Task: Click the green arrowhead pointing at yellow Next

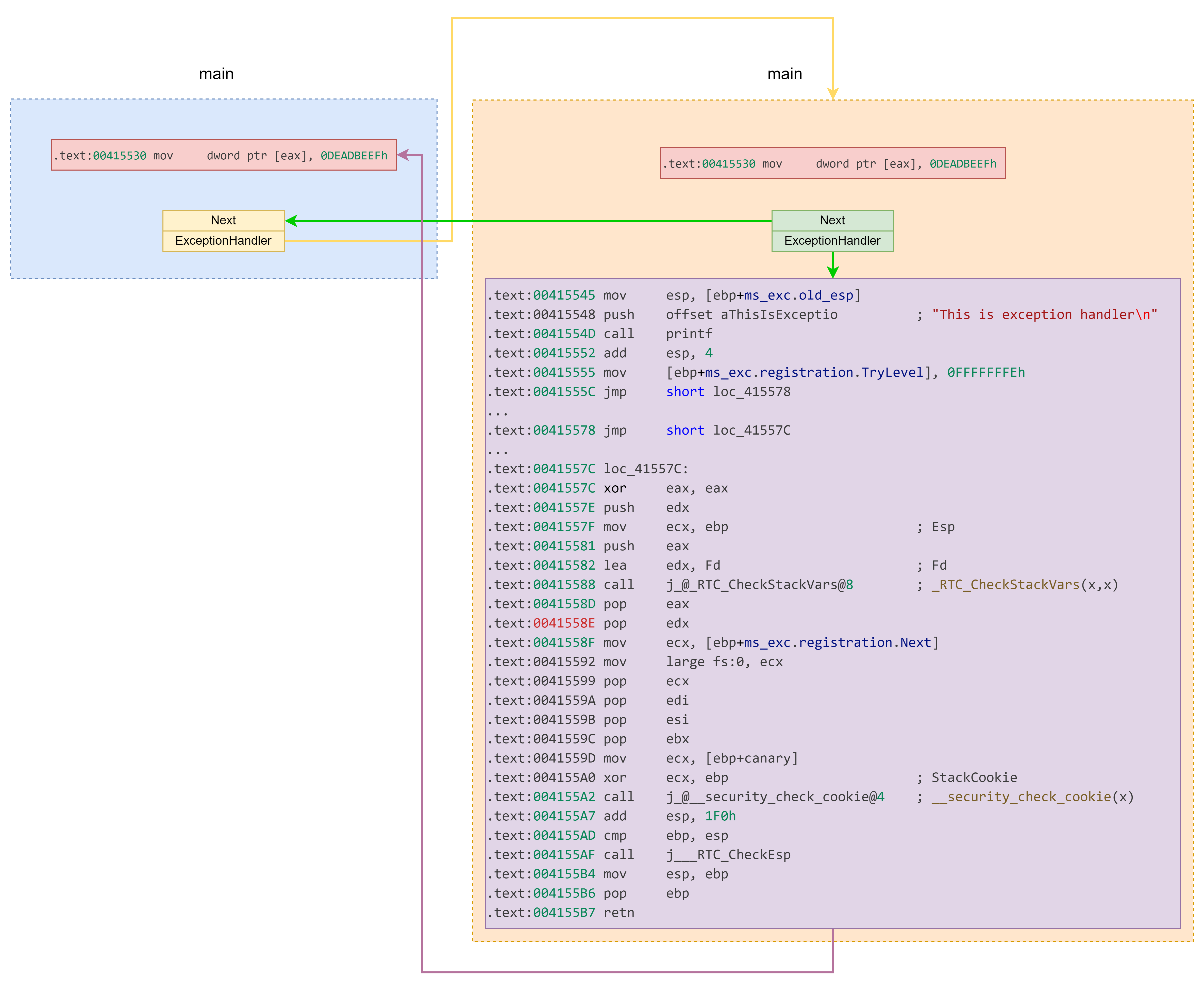Action: (x=292, y=221)
